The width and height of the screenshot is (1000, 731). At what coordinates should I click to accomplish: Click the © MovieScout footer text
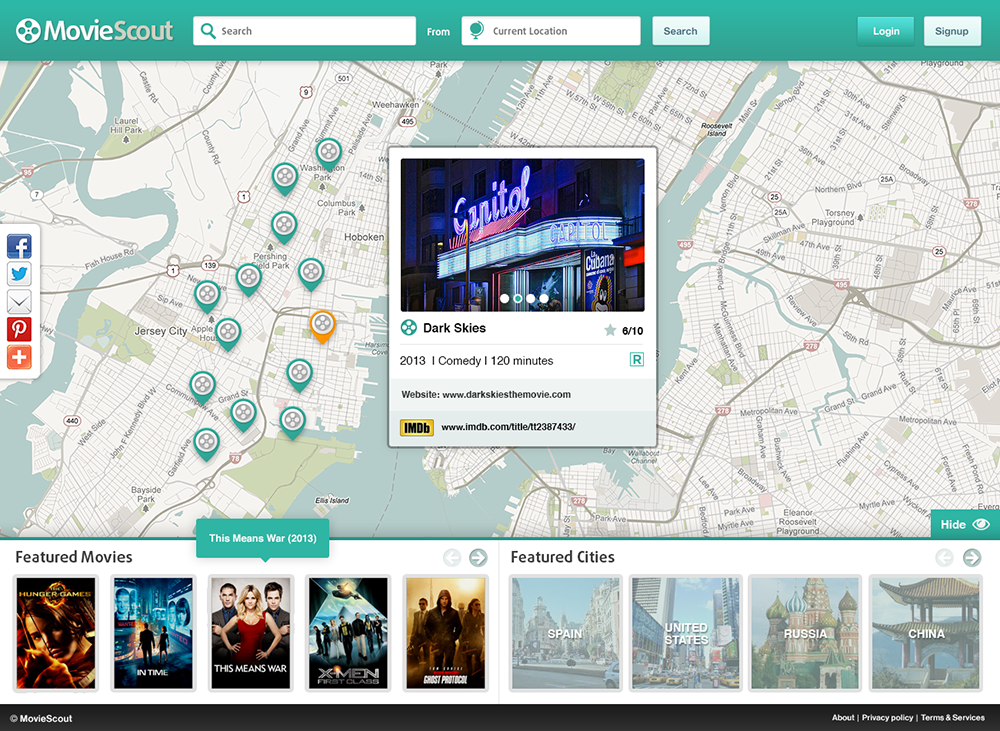coord(41,718)
